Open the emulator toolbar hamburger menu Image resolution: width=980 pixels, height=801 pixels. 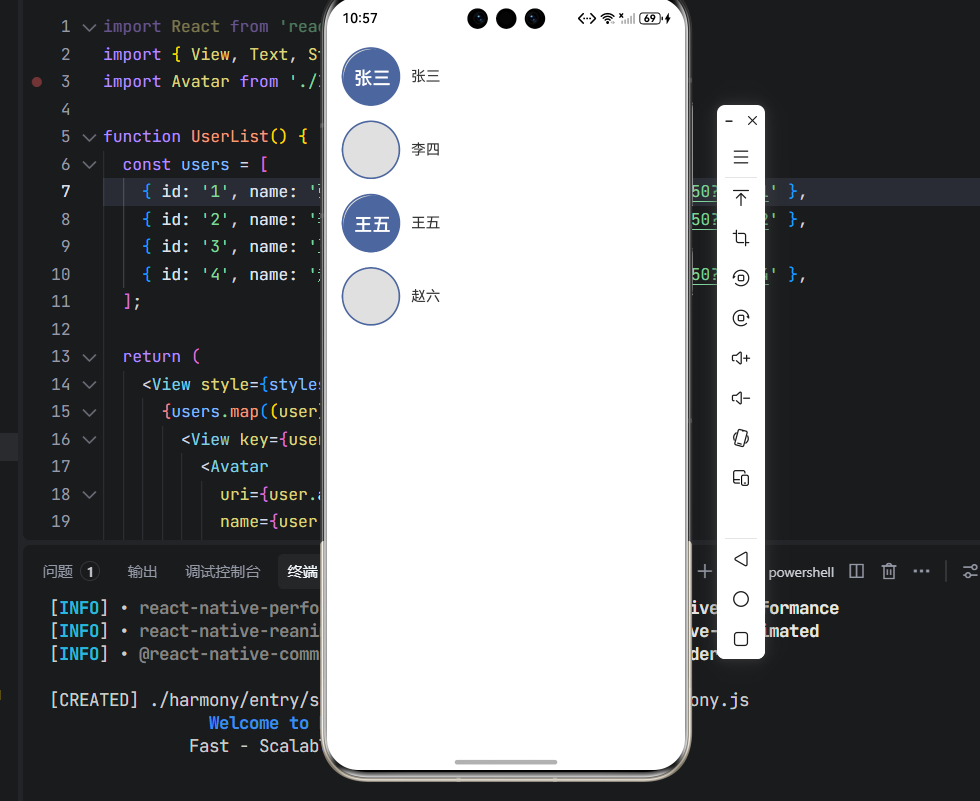pos(741,157)
